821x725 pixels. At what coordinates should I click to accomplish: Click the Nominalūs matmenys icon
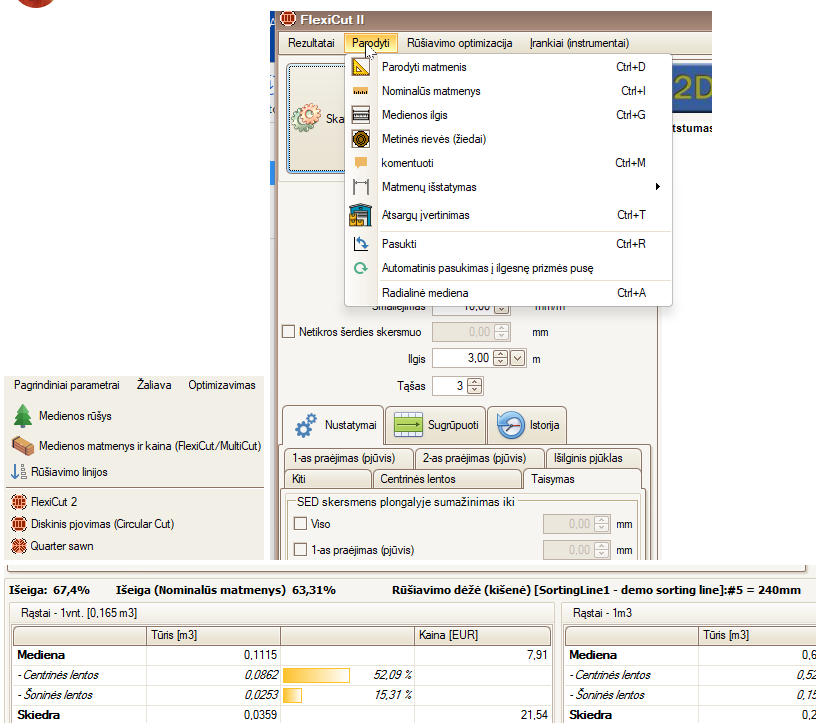coord(361,91)
